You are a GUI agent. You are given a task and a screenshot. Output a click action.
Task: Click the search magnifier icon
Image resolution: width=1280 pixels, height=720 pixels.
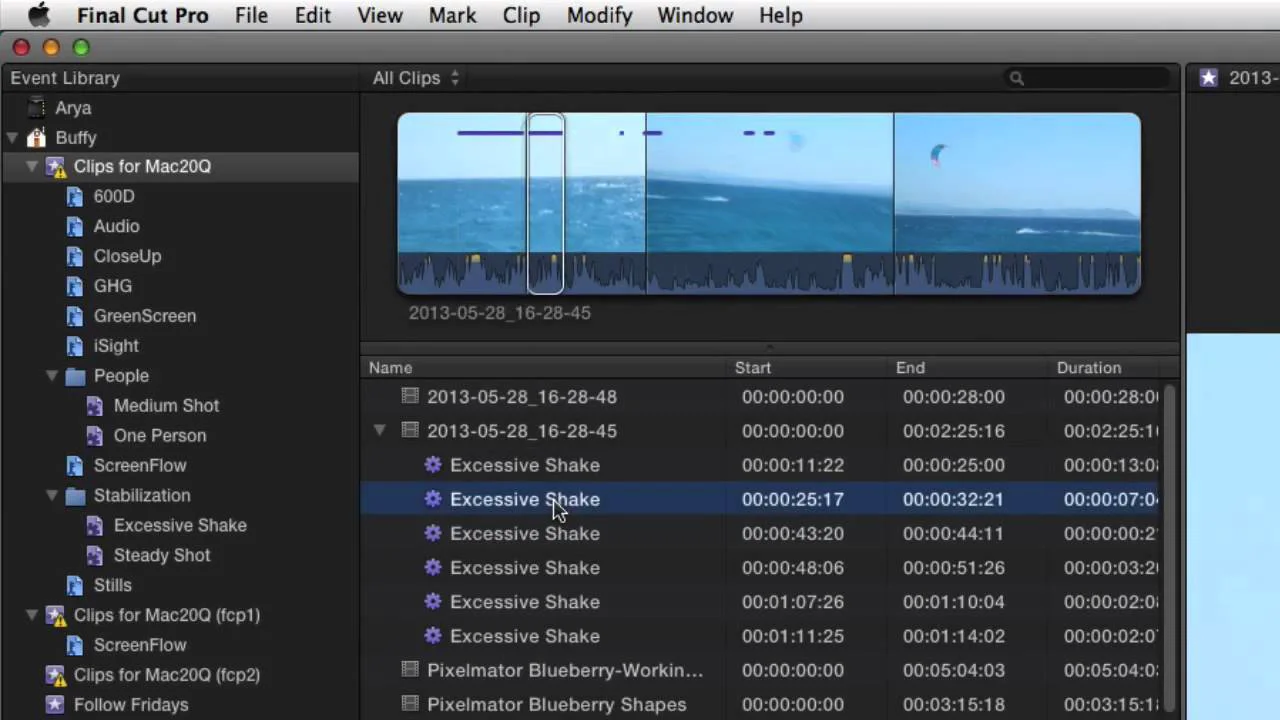point(1016,78)
